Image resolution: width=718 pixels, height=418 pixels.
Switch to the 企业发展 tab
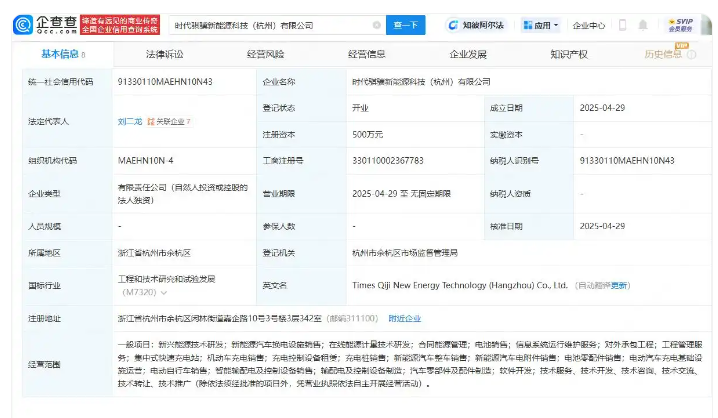pos(468,54)
